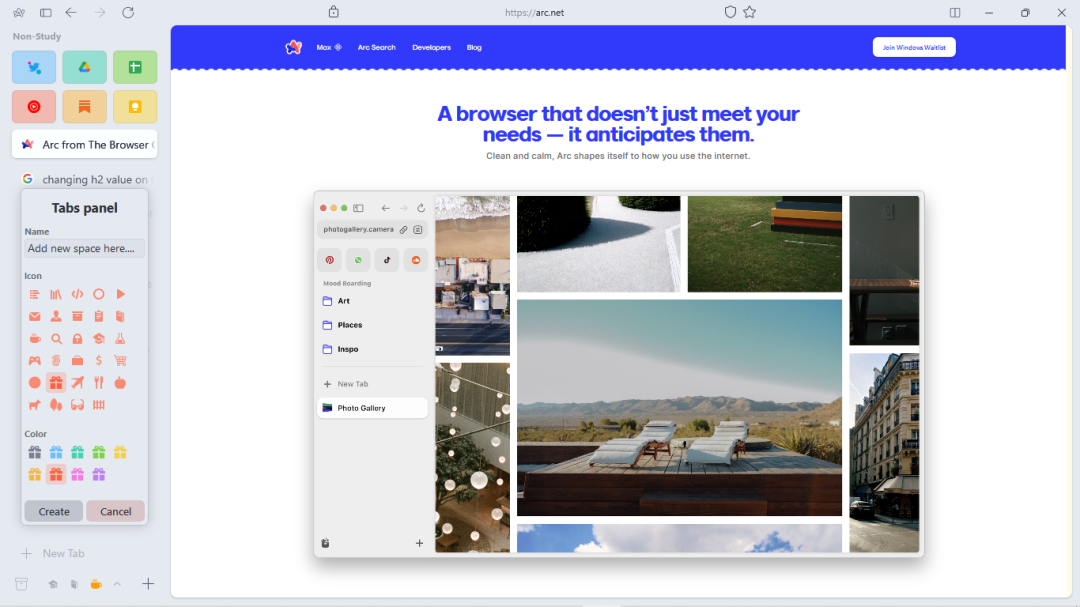This screenshot has height=607, width=1080.
Task: Switch to the graduation cap space
Action: point(53,584)
